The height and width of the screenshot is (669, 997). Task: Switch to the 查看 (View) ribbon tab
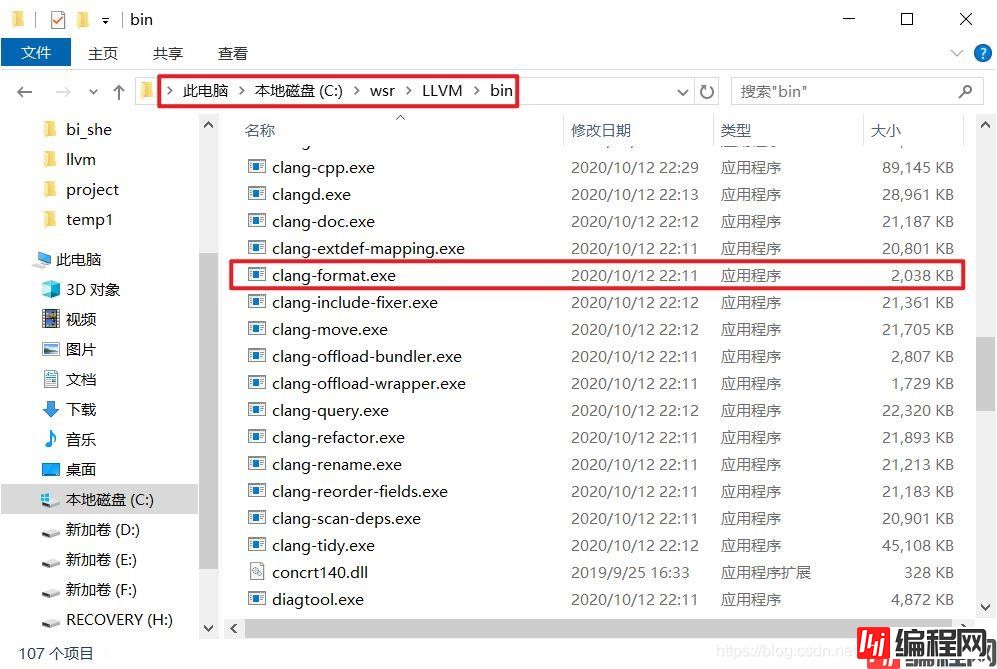click(x=232, y=53)
